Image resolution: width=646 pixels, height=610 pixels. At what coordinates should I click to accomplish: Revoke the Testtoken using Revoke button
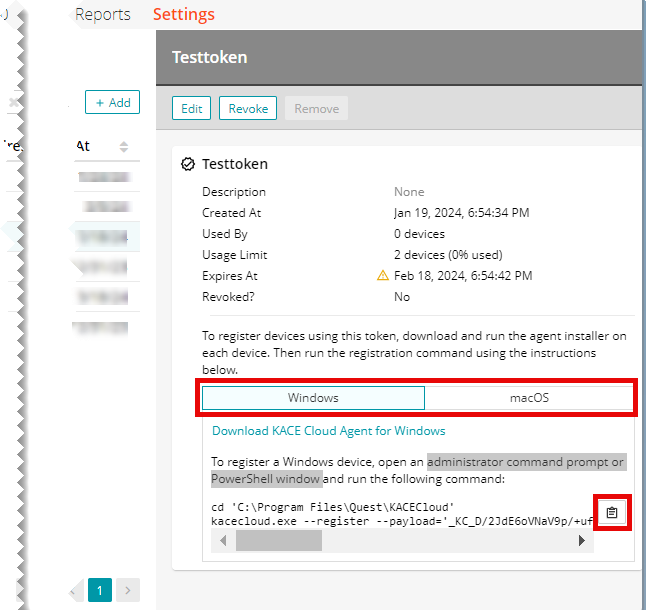(248, 109)
